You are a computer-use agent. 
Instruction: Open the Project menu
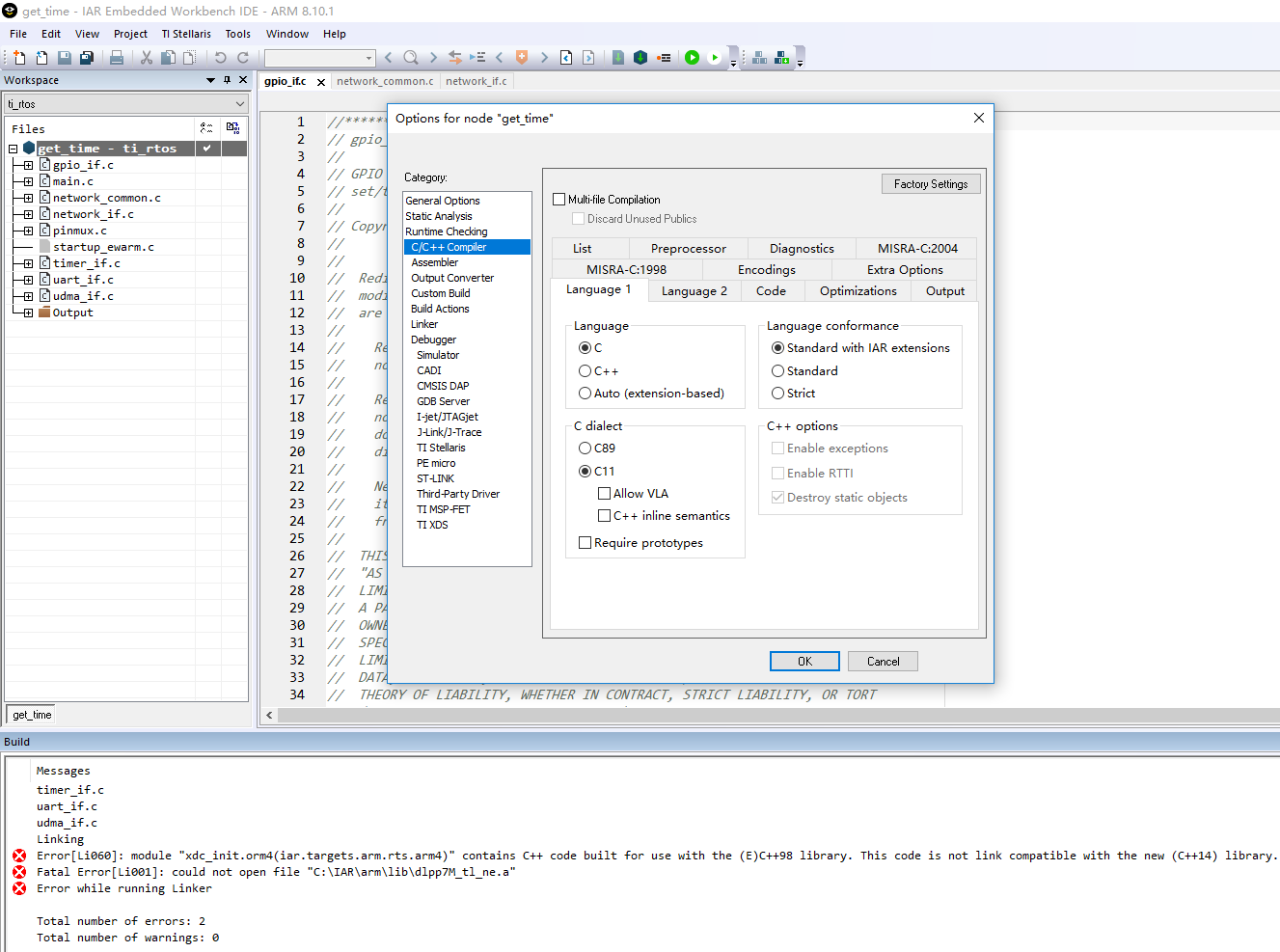pyautogui.click(x=130, y=34)
